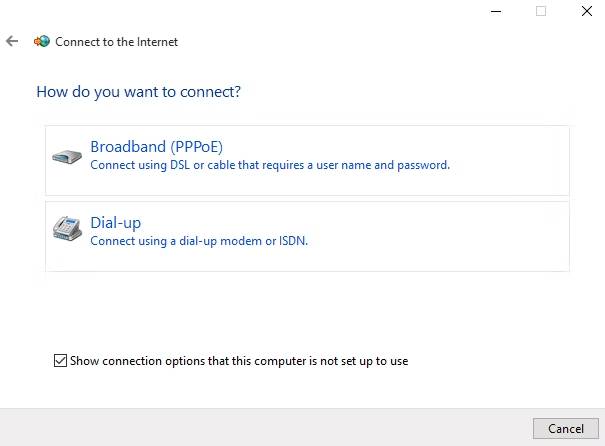Viewport: 605px width, 446px height.
Task: Go back using the back arrow
Action: [x=12, y=41]
